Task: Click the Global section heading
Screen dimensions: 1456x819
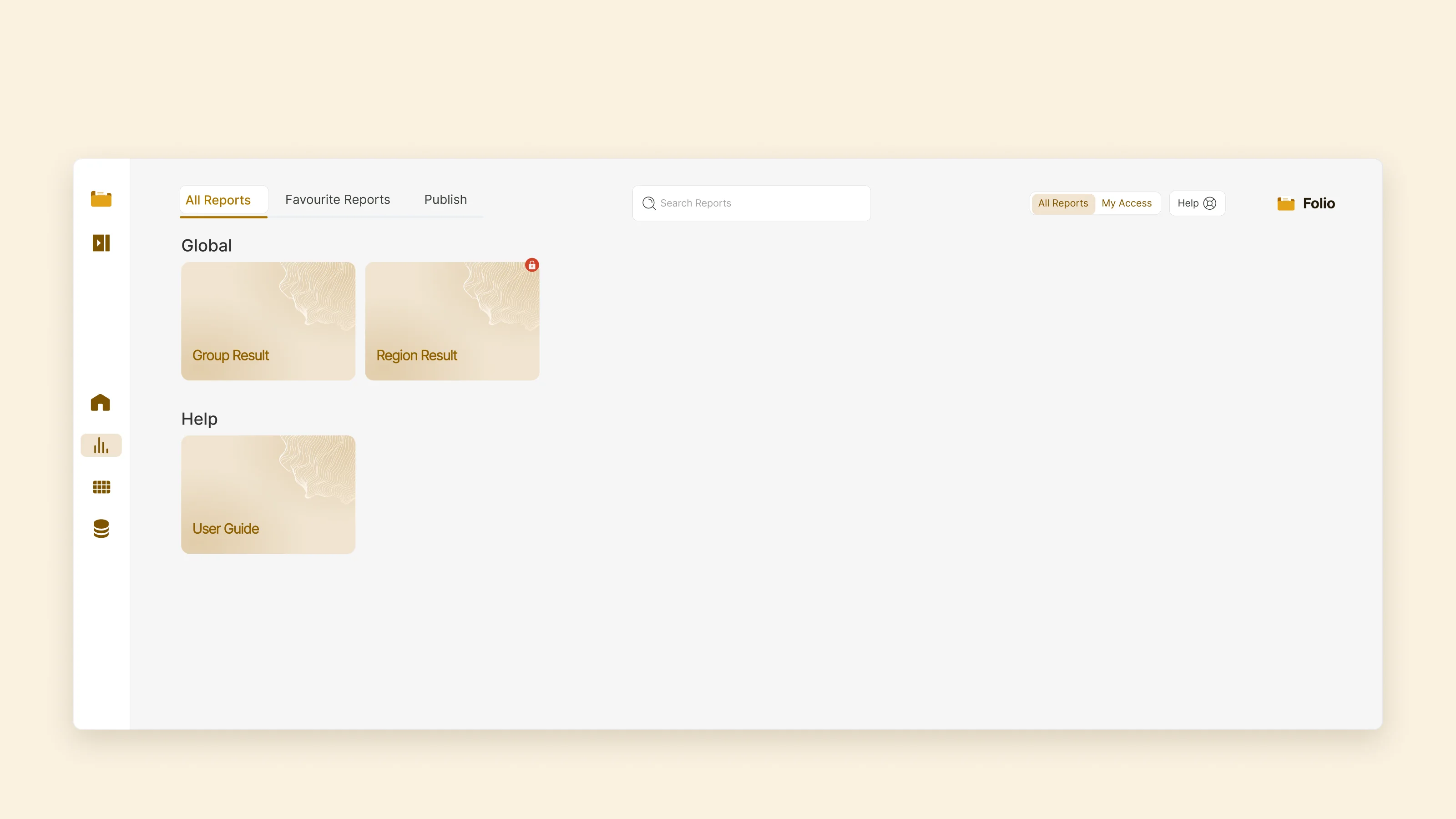Action: coord(206,246)
